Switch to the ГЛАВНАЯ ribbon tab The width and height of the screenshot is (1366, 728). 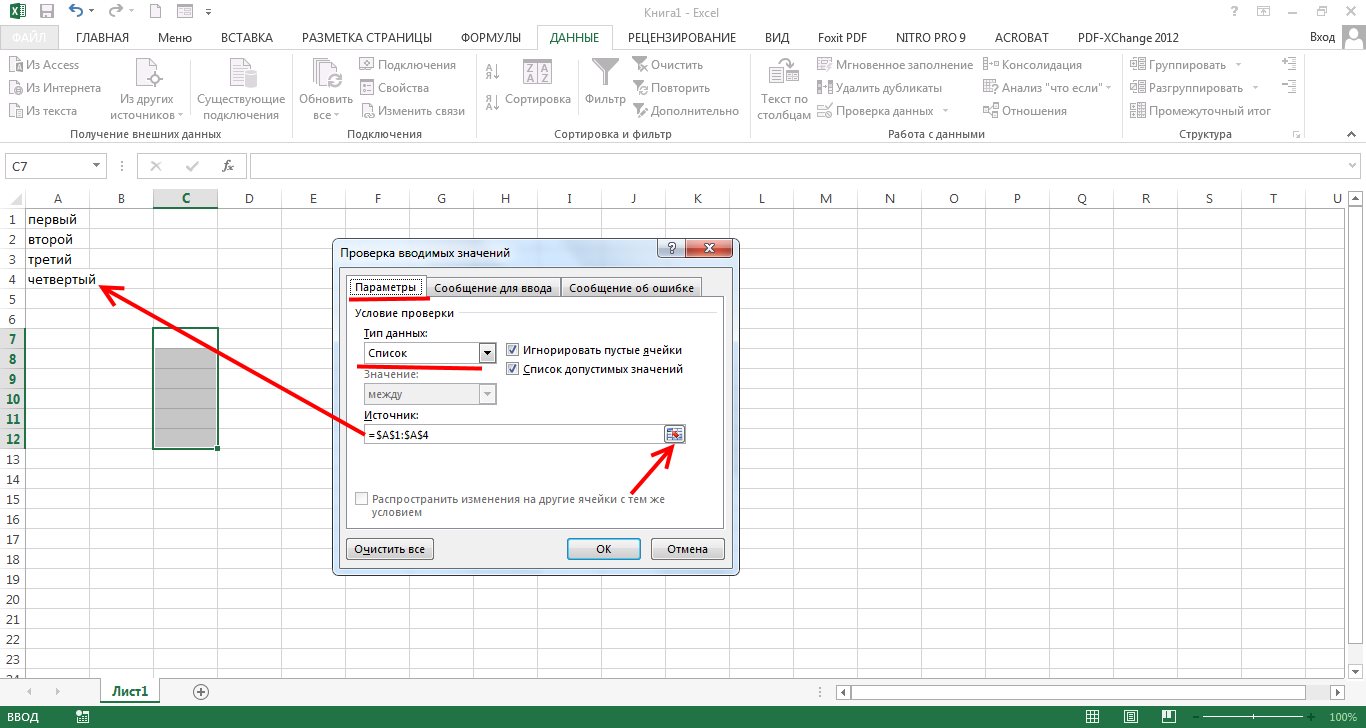click(102, 38)
